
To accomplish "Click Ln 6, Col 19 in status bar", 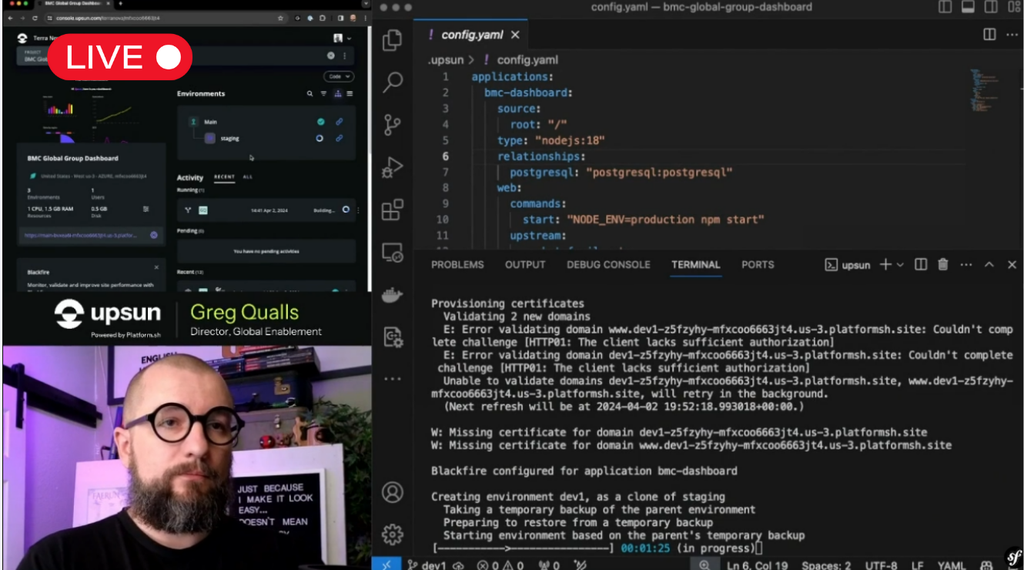I will coord(757,565).
